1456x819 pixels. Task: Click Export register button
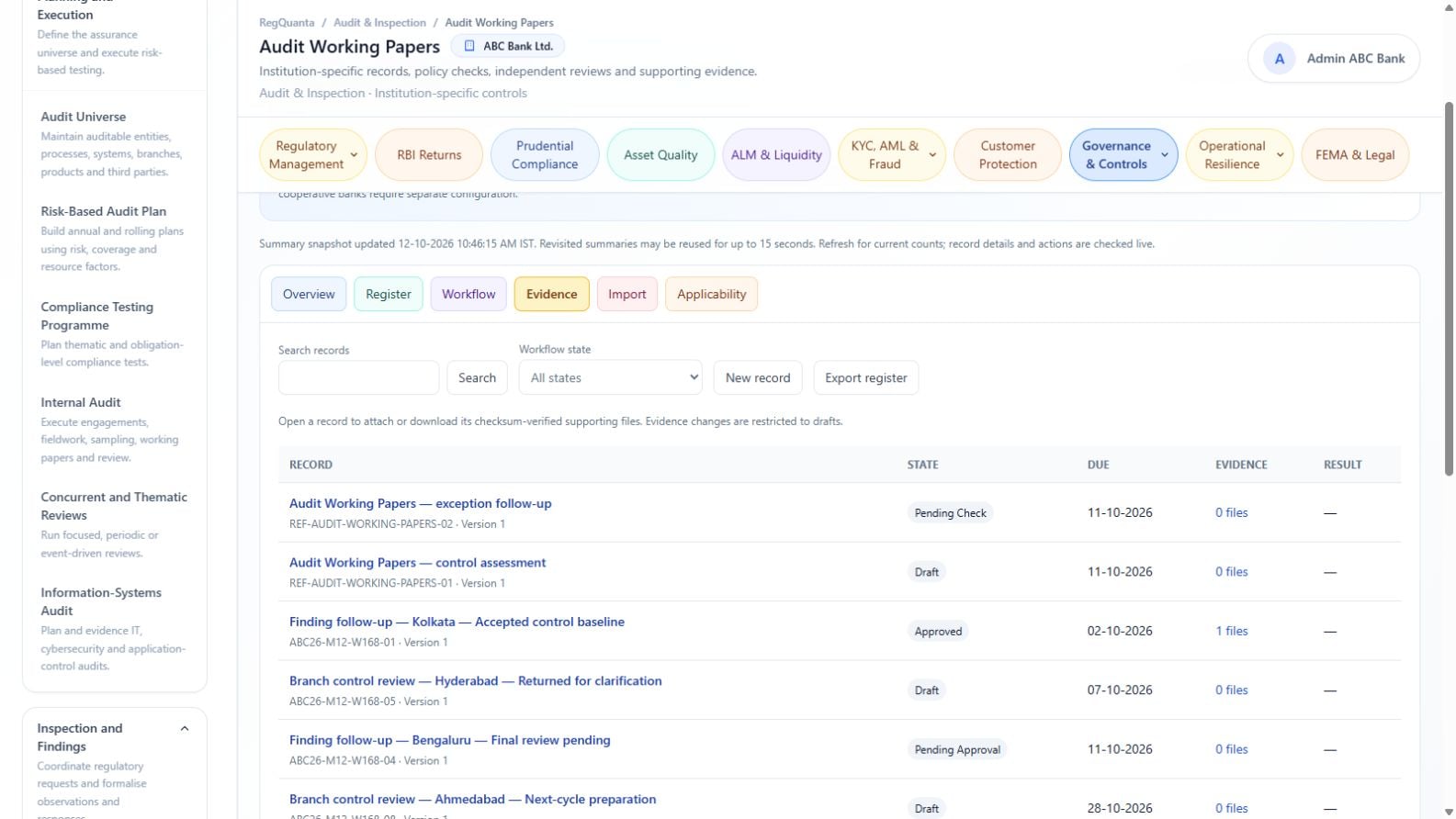[866, 377]
